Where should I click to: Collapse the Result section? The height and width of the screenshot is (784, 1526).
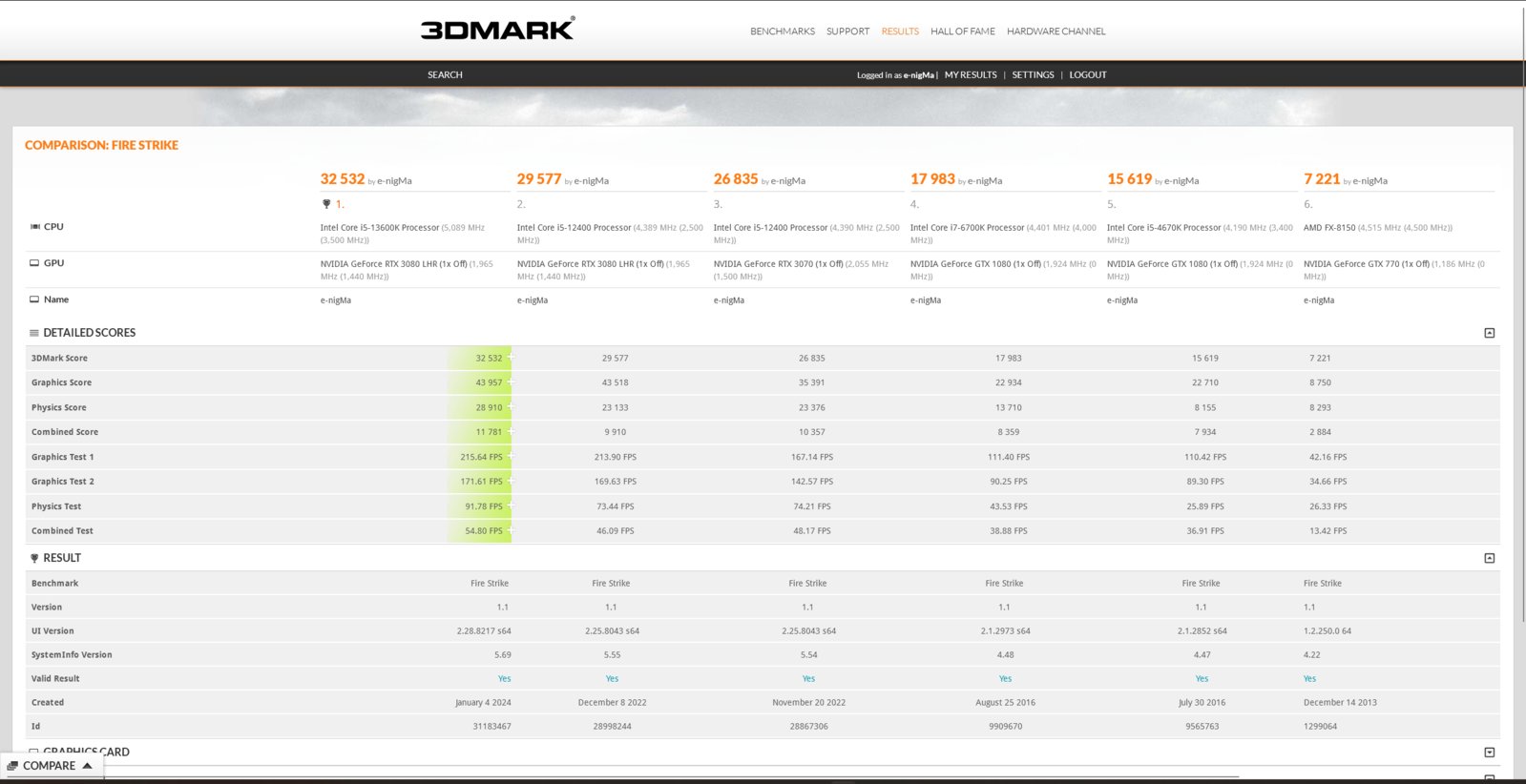tap(1490, 558)
